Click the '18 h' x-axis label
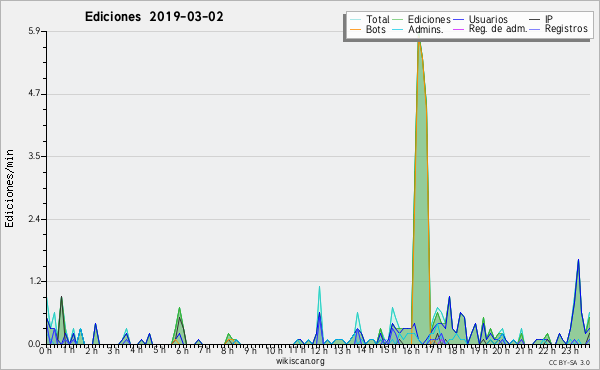600x370 pixels. pyautogui.click(x=457, y=350)
